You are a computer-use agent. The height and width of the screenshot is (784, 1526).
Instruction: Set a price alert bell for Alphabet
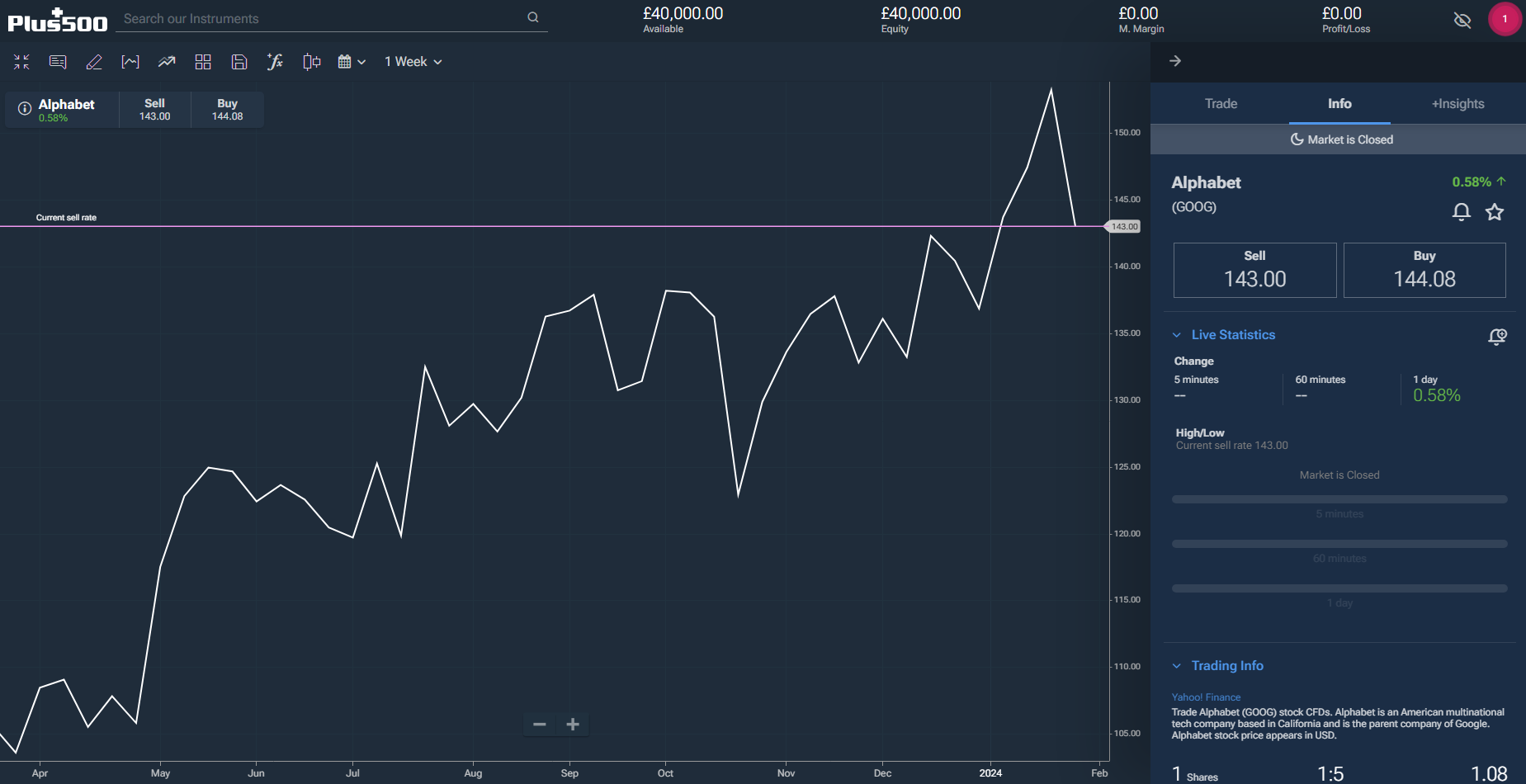point(1461,212)
